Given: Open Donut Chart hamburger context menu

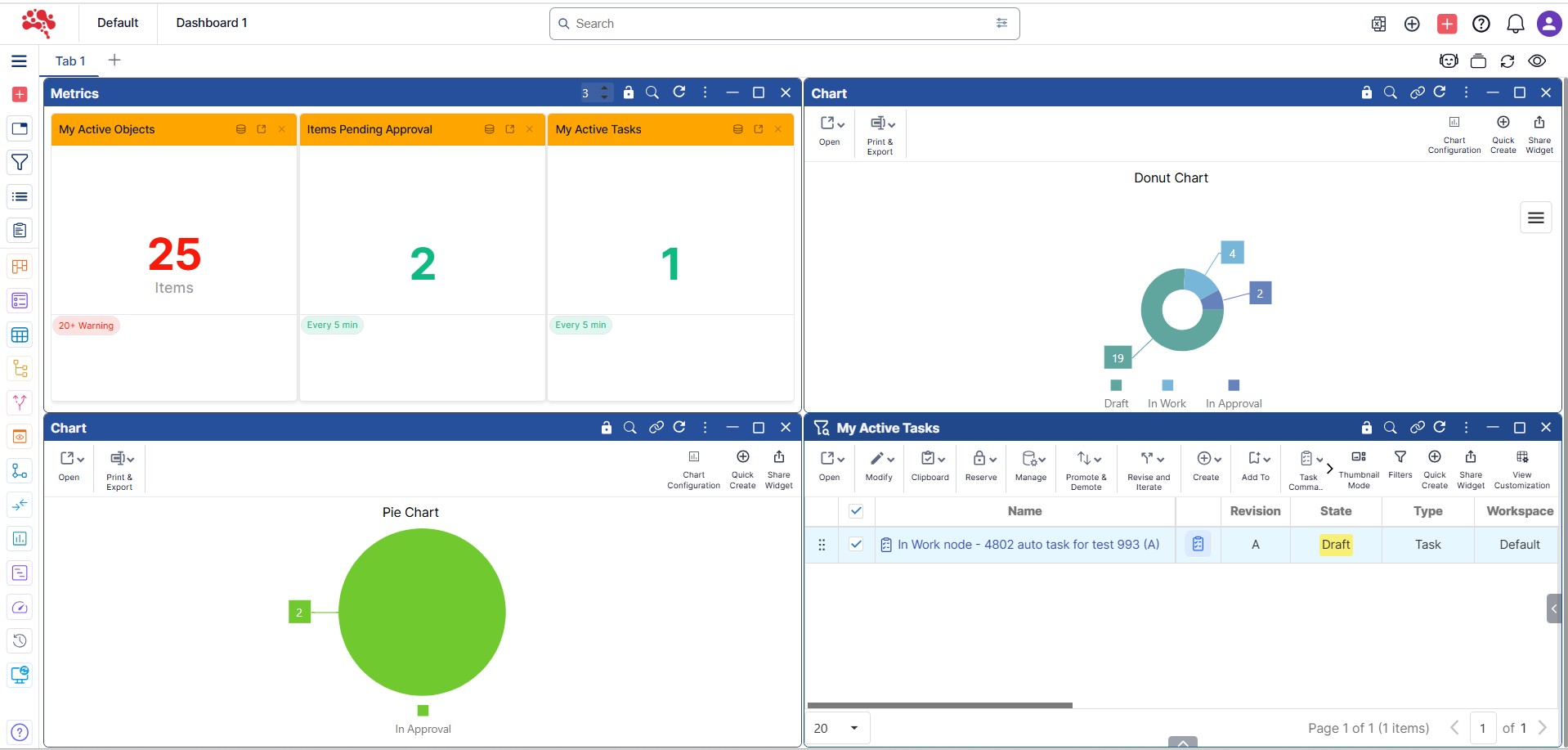Looking at the screenshot, I should click(1535, 218).
